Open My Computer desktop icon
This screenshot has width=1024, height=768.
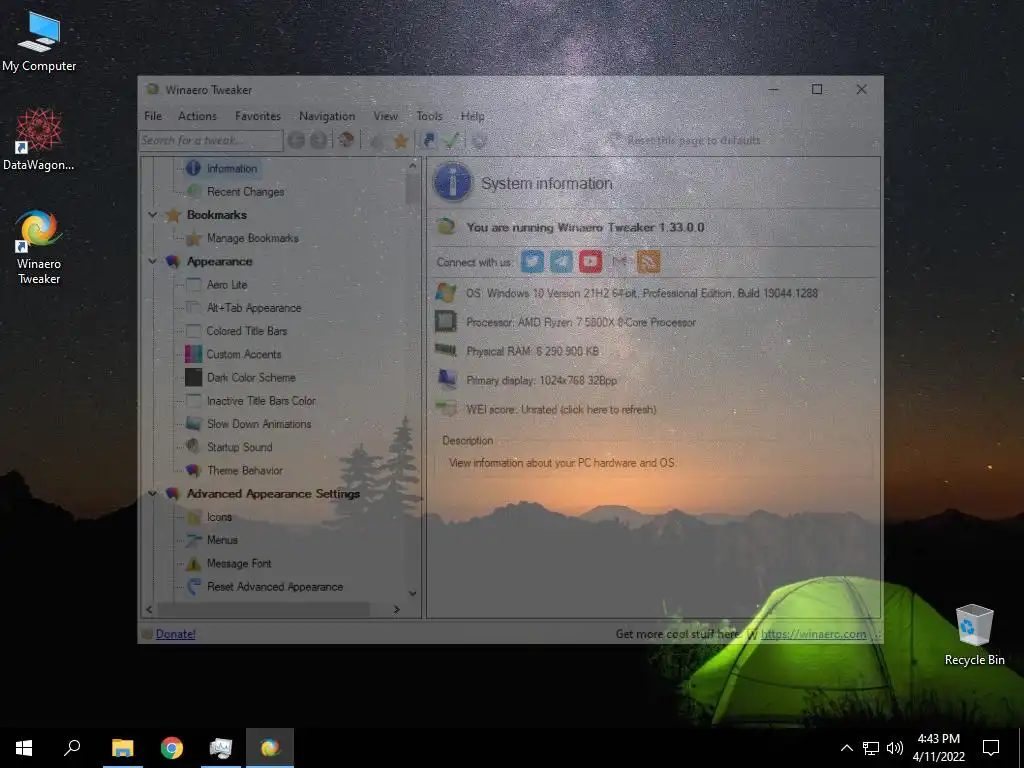(x=39, y=42)
